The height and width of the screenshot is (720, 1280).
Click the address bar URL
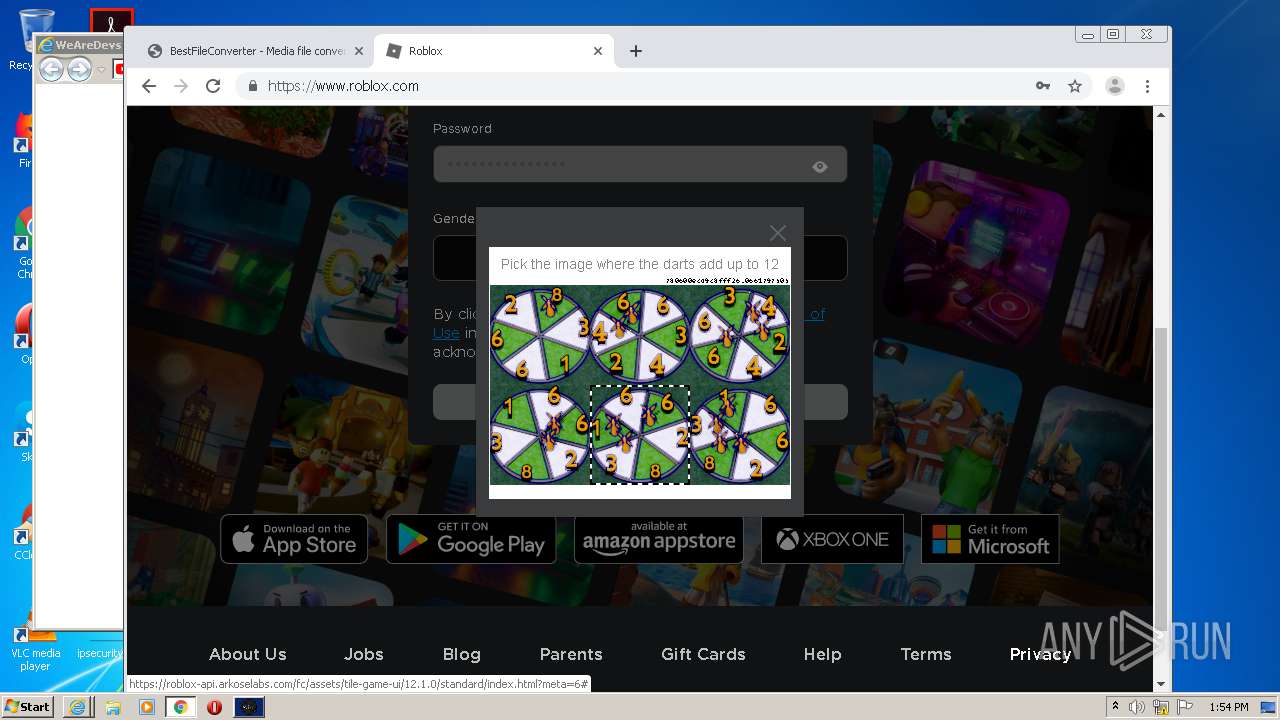343,86
